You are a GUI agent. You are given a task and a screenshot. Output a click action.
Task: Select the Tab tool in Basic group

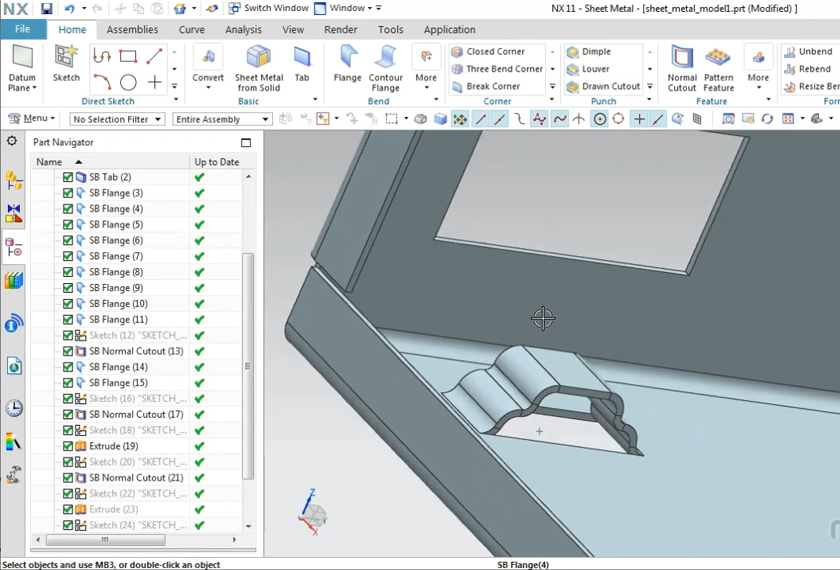pos(302,60)
